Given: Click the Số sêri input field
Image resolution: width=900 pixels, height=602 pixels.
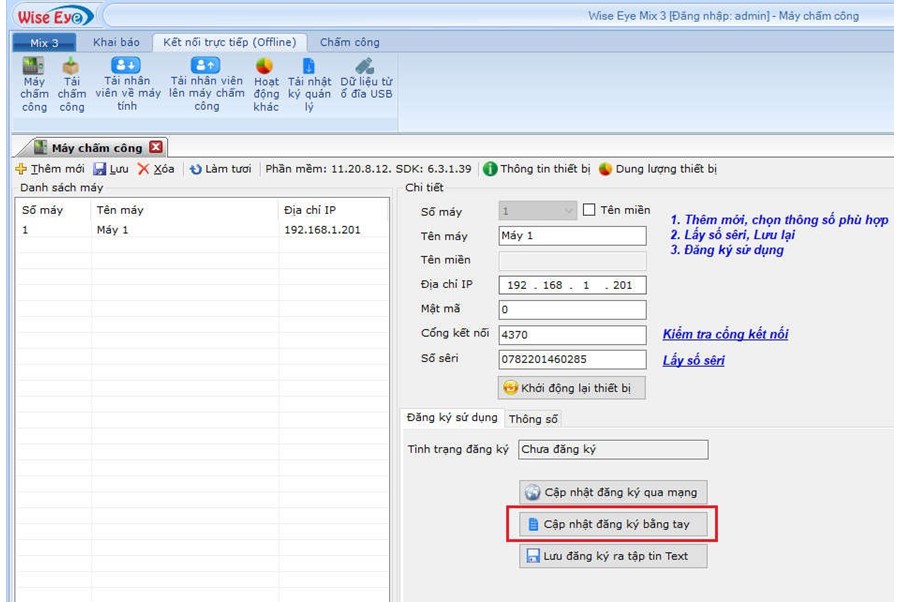Looking at the screenshot, I should (x=572, y=359).
